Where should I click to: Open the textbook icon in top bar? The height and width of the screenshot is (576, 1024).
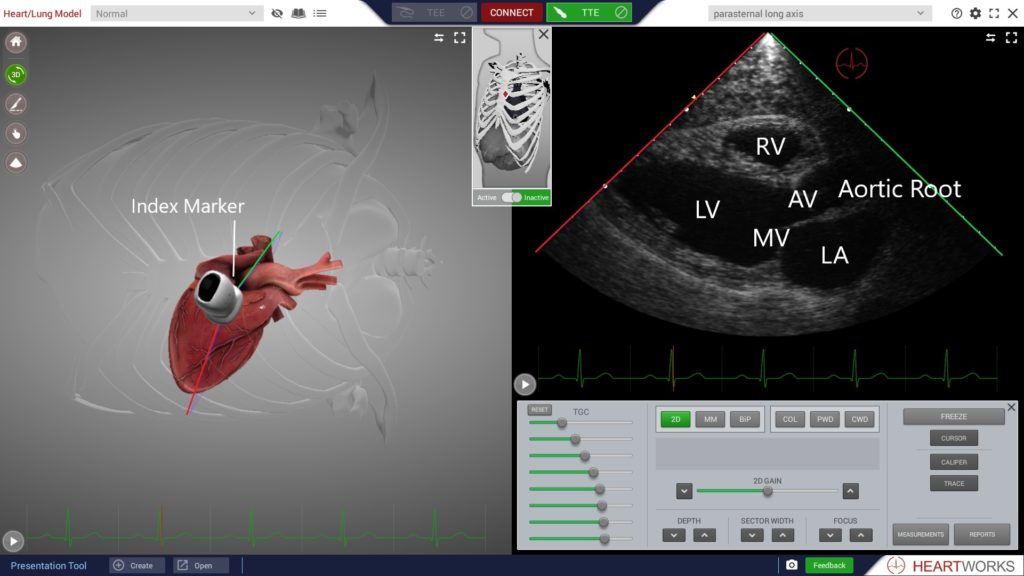(x=298, y=13)
